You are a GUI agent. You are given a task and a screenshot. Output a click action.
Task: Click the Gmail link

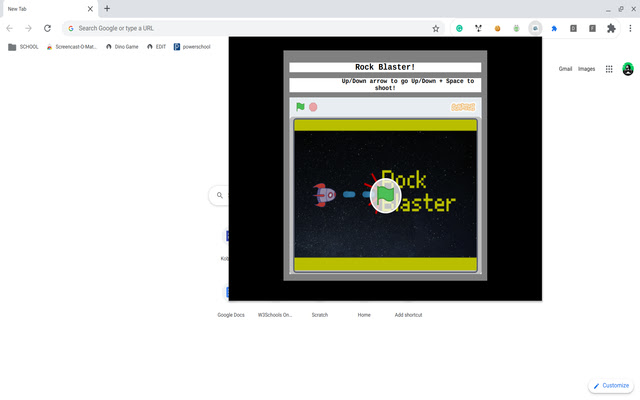[565, 69]
